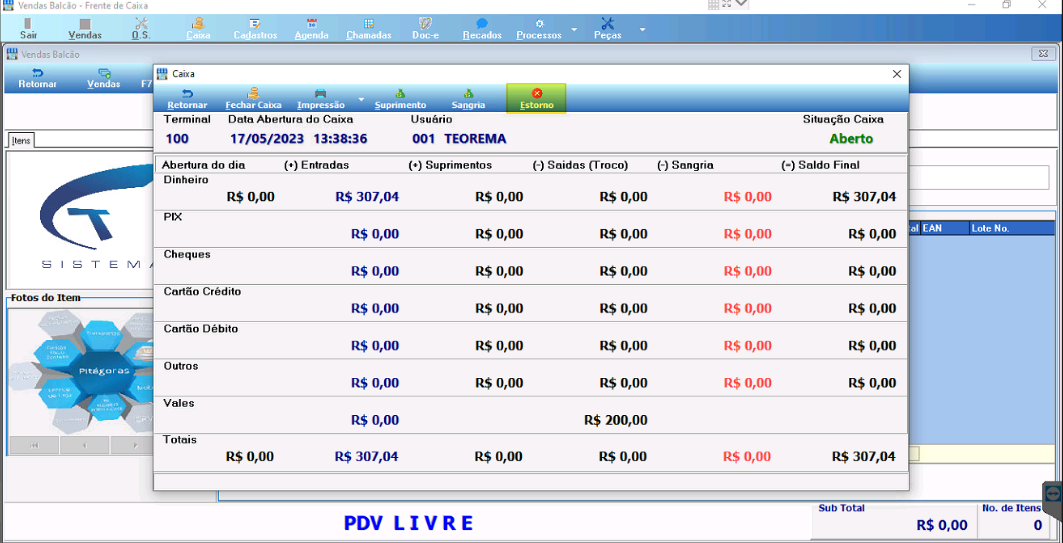The height and width of the screenshot is (543, 1063).
Task: Click the Pitágoras item photo thumbnail
Action: tap(81, 372)
